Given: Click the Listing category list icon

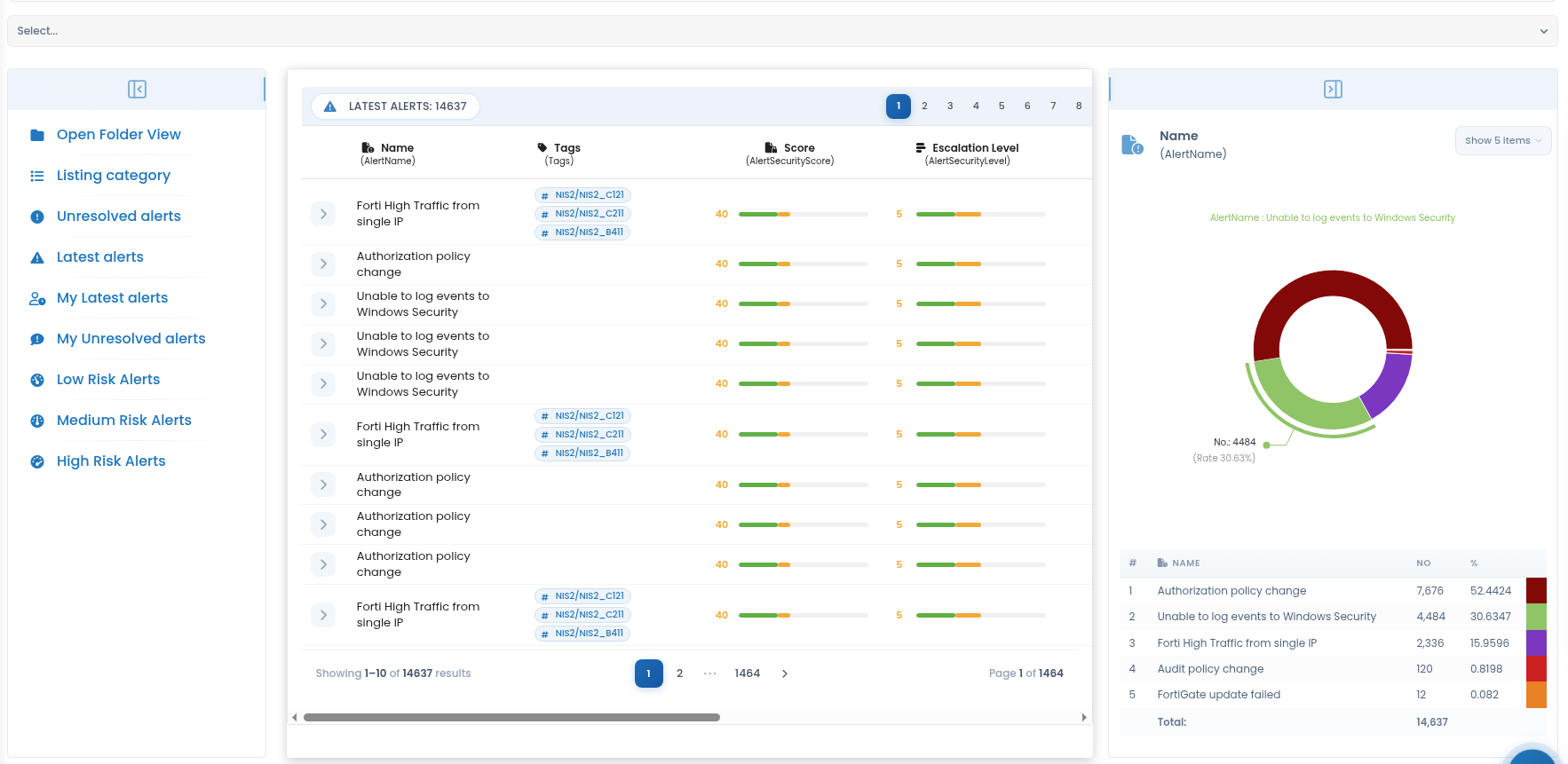Looking at the screenshot, I should pos(37,177).
